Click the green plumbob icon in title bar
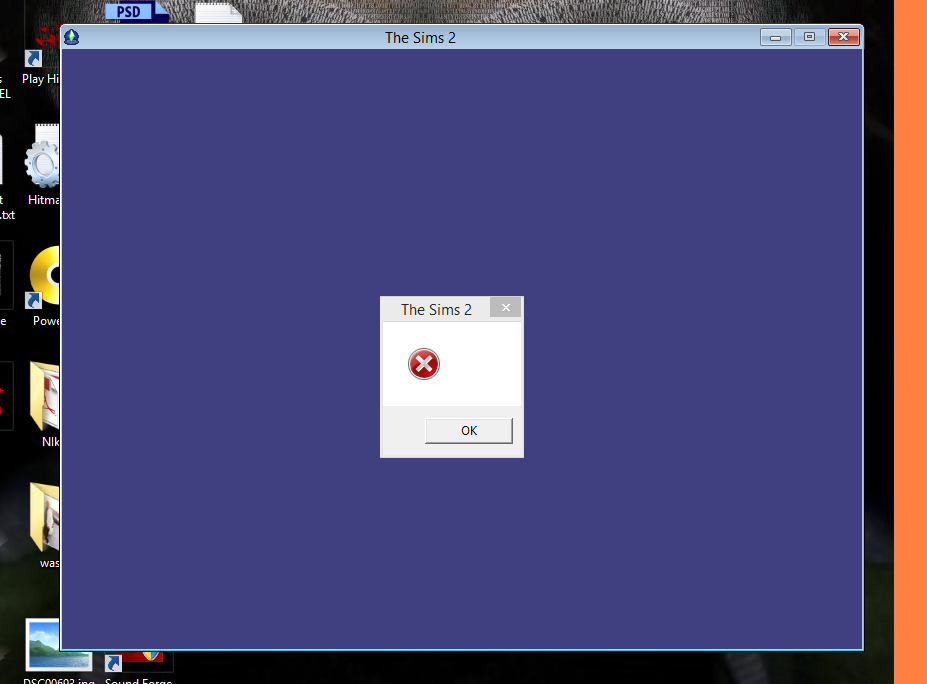927x684 pixels. (71, 37)
